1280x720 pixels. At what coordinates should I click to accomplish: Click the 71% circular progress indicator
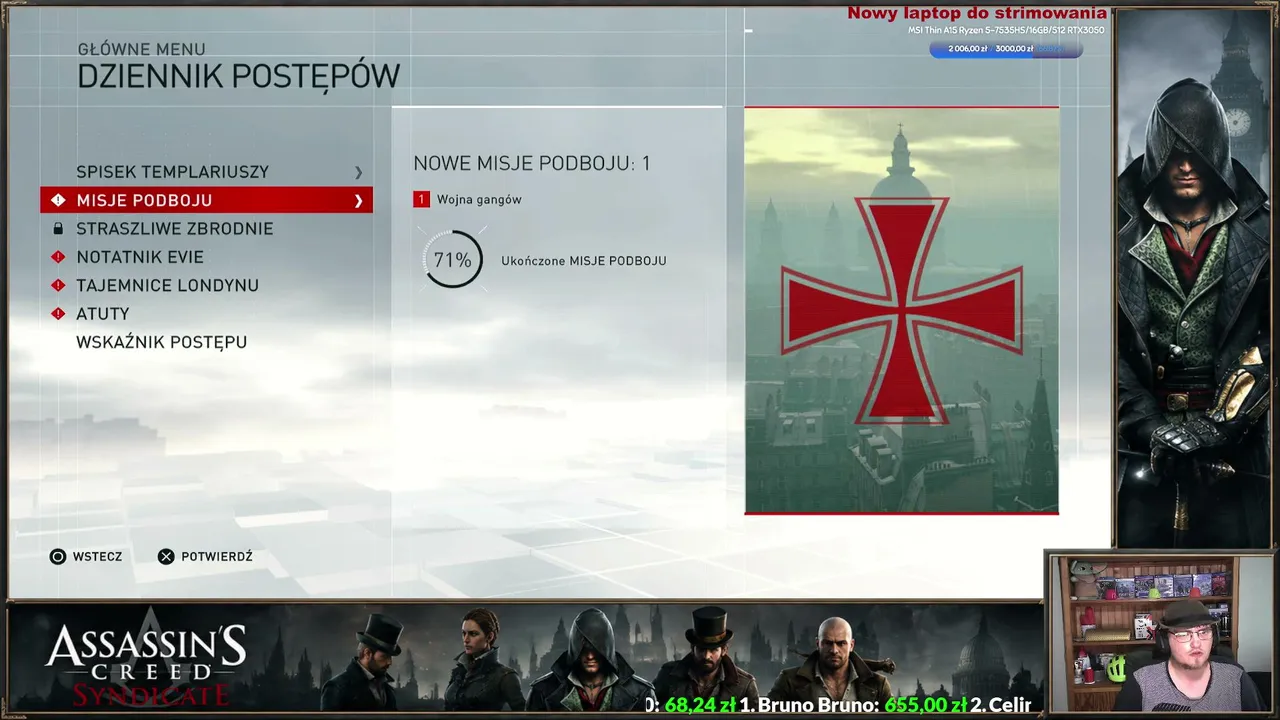tap(452, 260)
